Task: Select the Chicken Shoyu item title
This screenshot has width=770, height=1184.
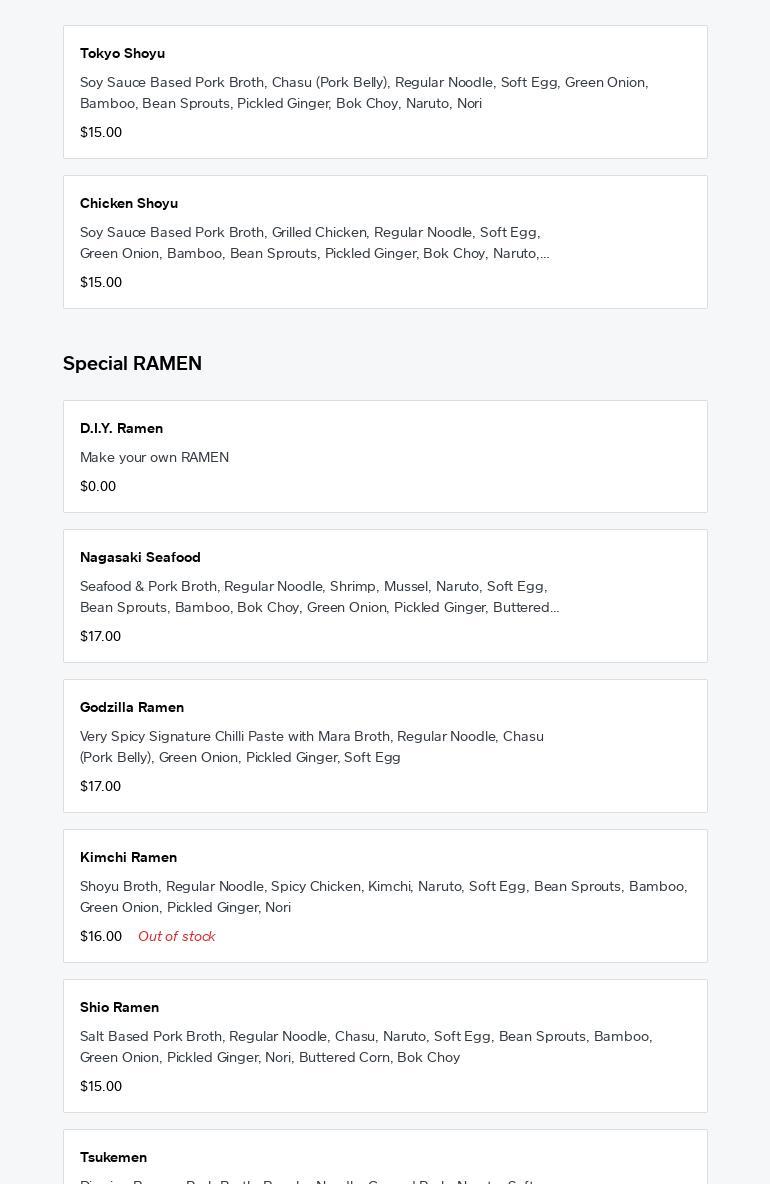Action: pyautogui.click(x=129, y=203)
